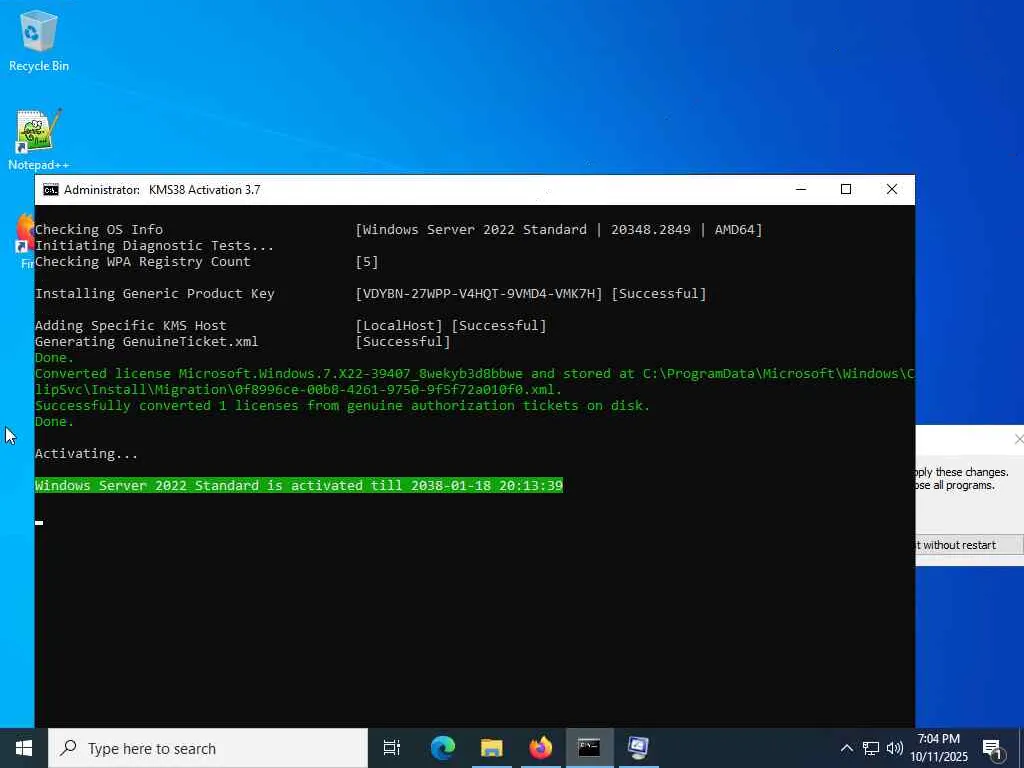The image size is (1024, 768).
Task: Open the system properties taskbar icon
Action: point(638,748)
